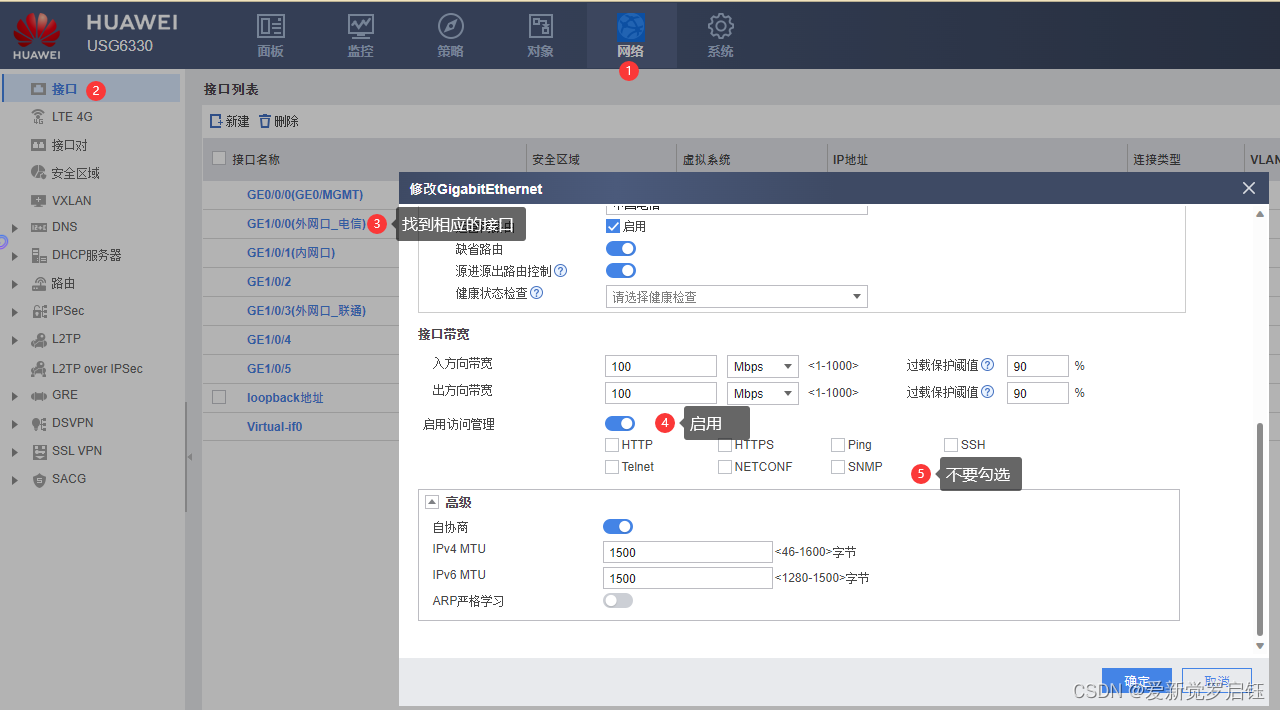
Task: Click the SACG sidebar icon
Action: pos(39,479)
